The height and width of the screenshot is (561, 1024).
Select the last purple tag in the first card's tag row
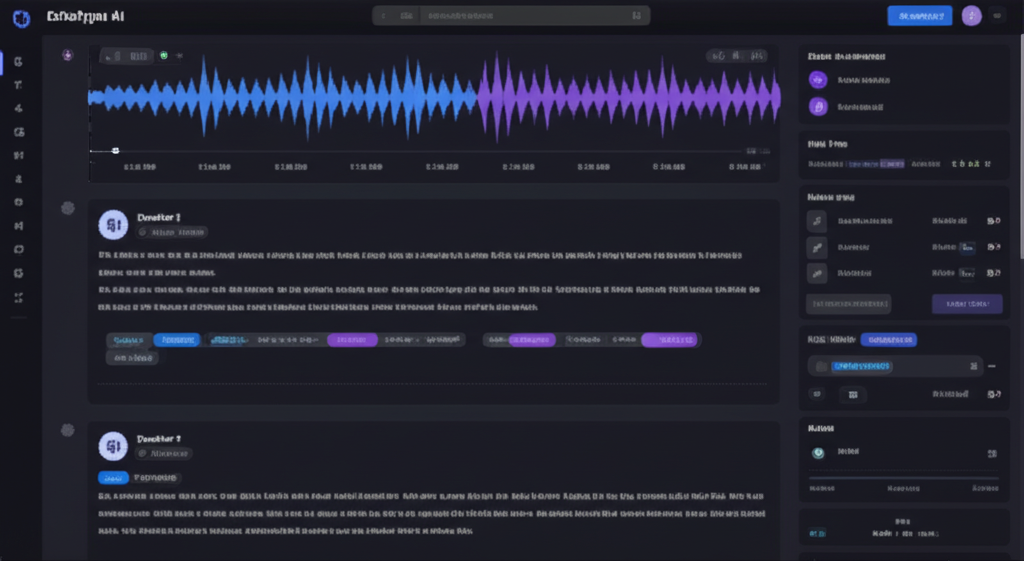(669, 340)
